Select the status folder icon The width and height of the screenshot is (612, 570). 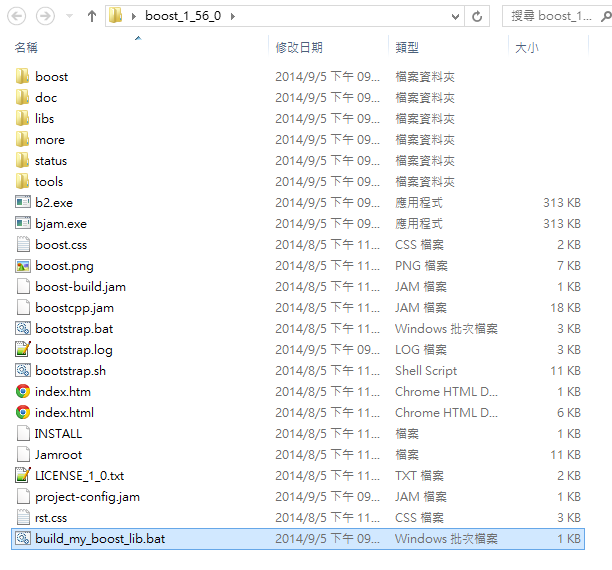point(22,160)
